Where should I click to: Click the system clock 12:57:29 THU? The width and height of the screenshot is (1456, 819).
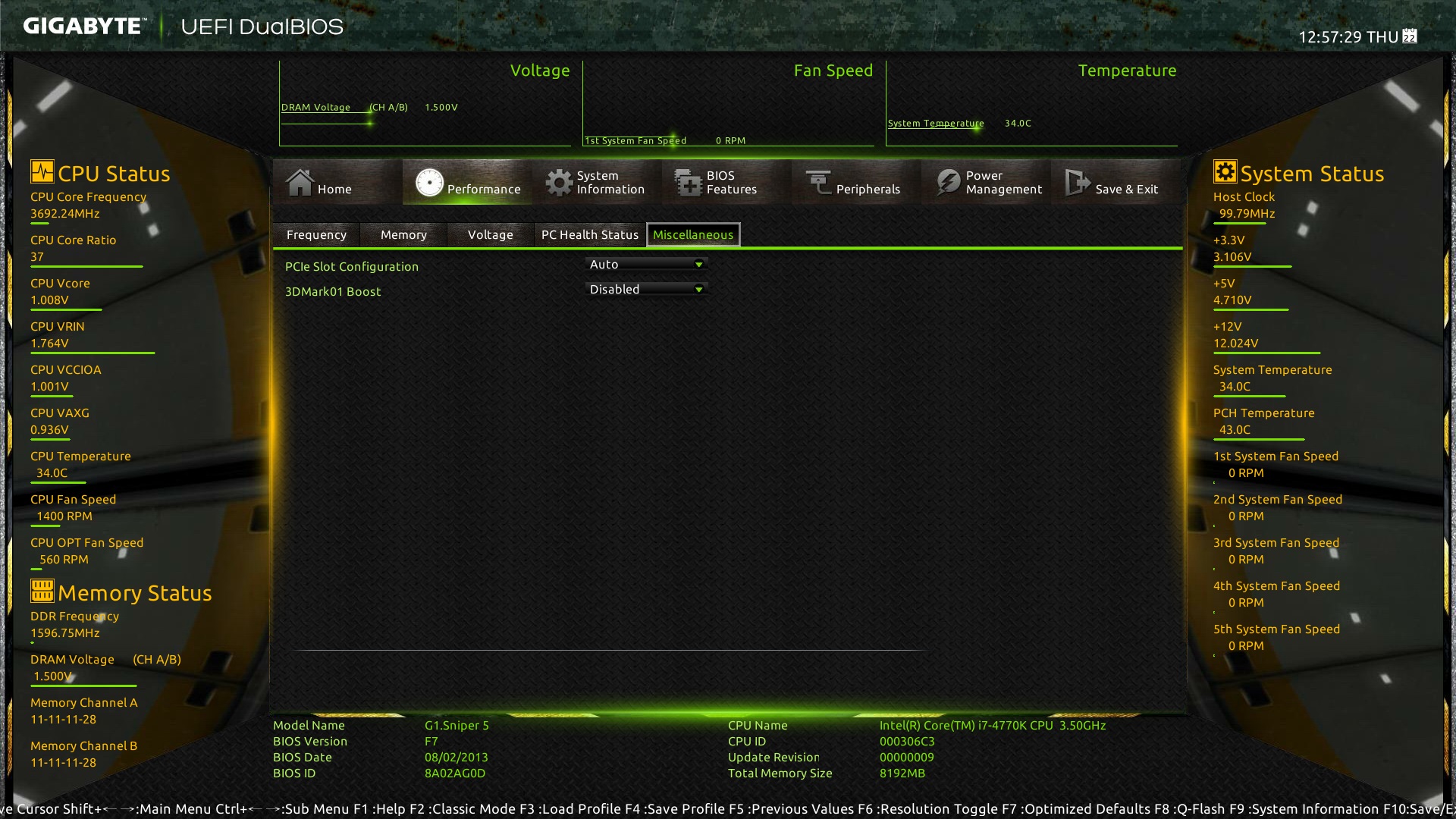[x=1348, y=37]
